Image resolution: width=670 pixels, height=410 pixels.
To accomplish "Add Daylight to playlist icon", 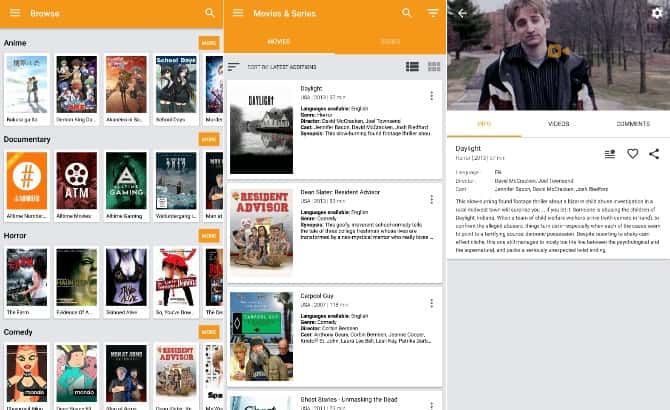I will pyautogui.click(x=610, y=154).
